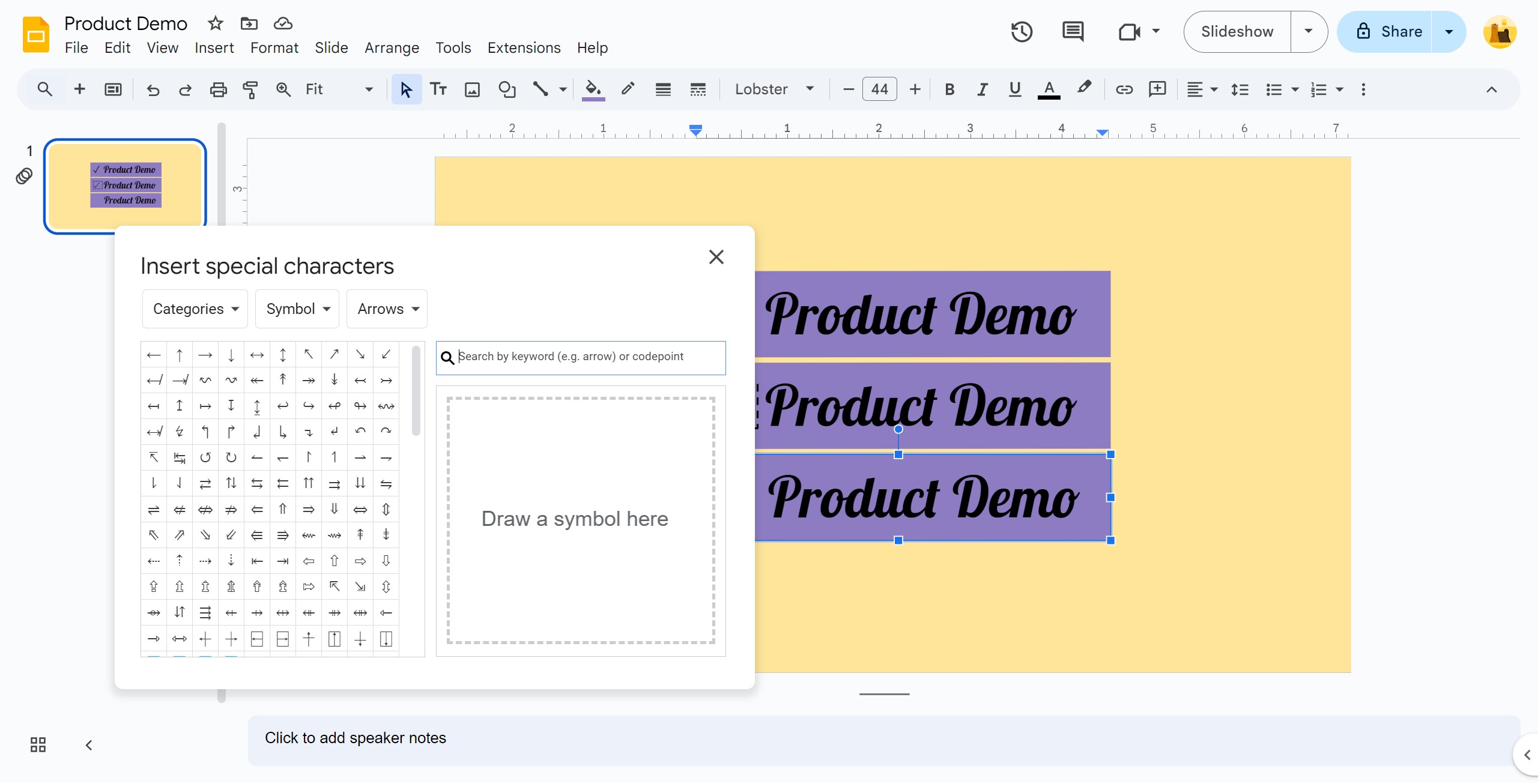Open the Arrange menu
Screen dimensions: 1538x784
[392, 48]
